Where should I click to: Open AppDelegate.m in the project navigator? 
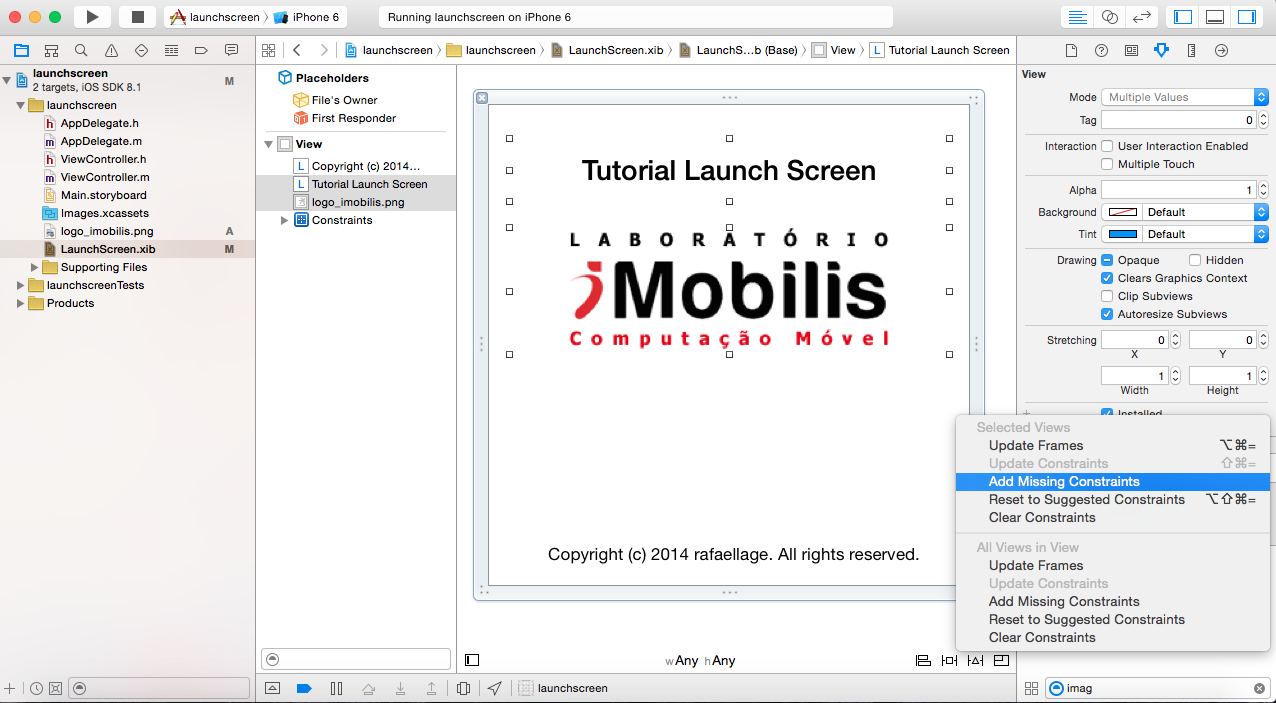[101, 141]
